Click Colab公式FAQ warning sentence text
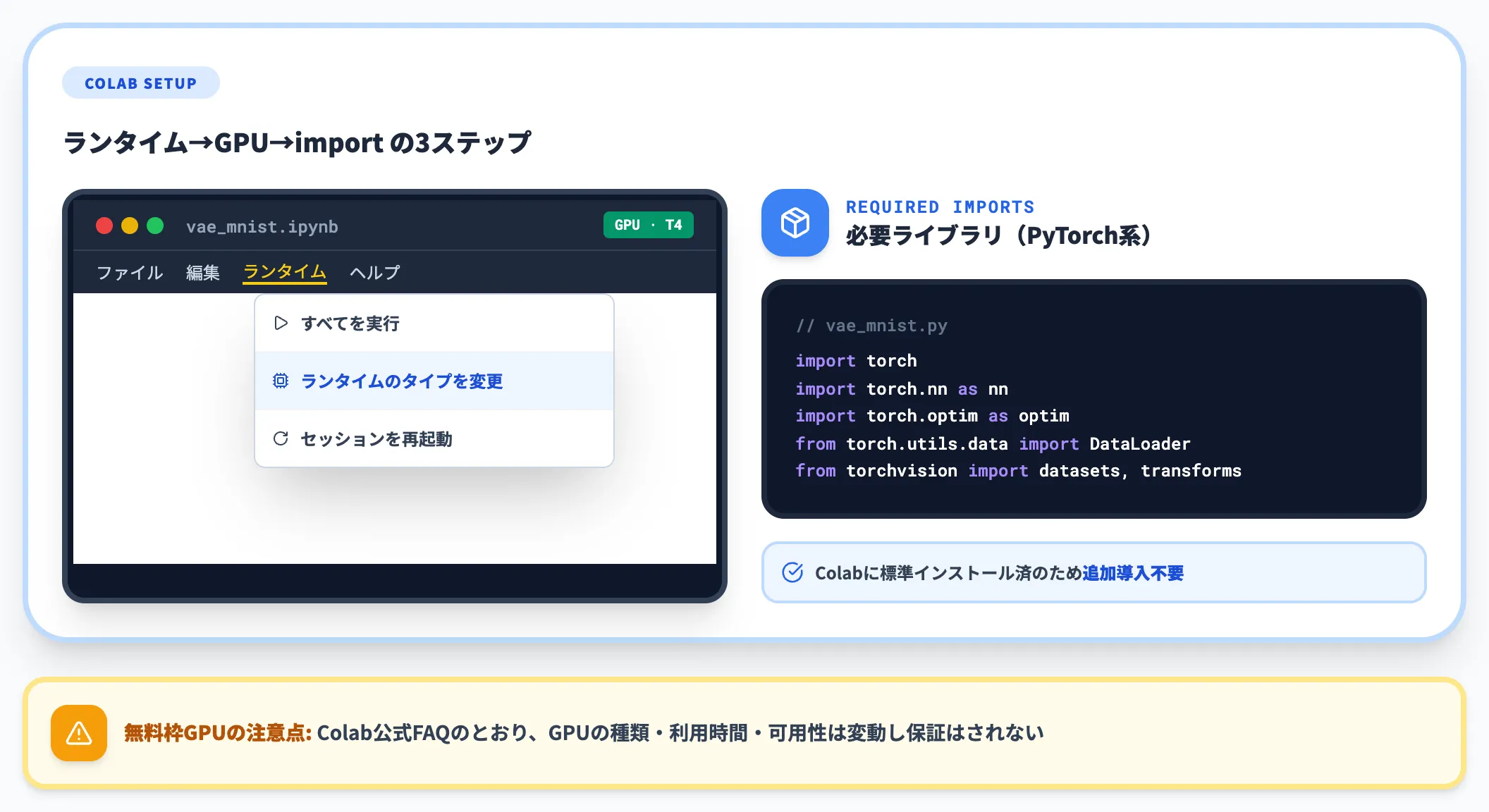1489x812 pixels. click(x=680, y=733)
